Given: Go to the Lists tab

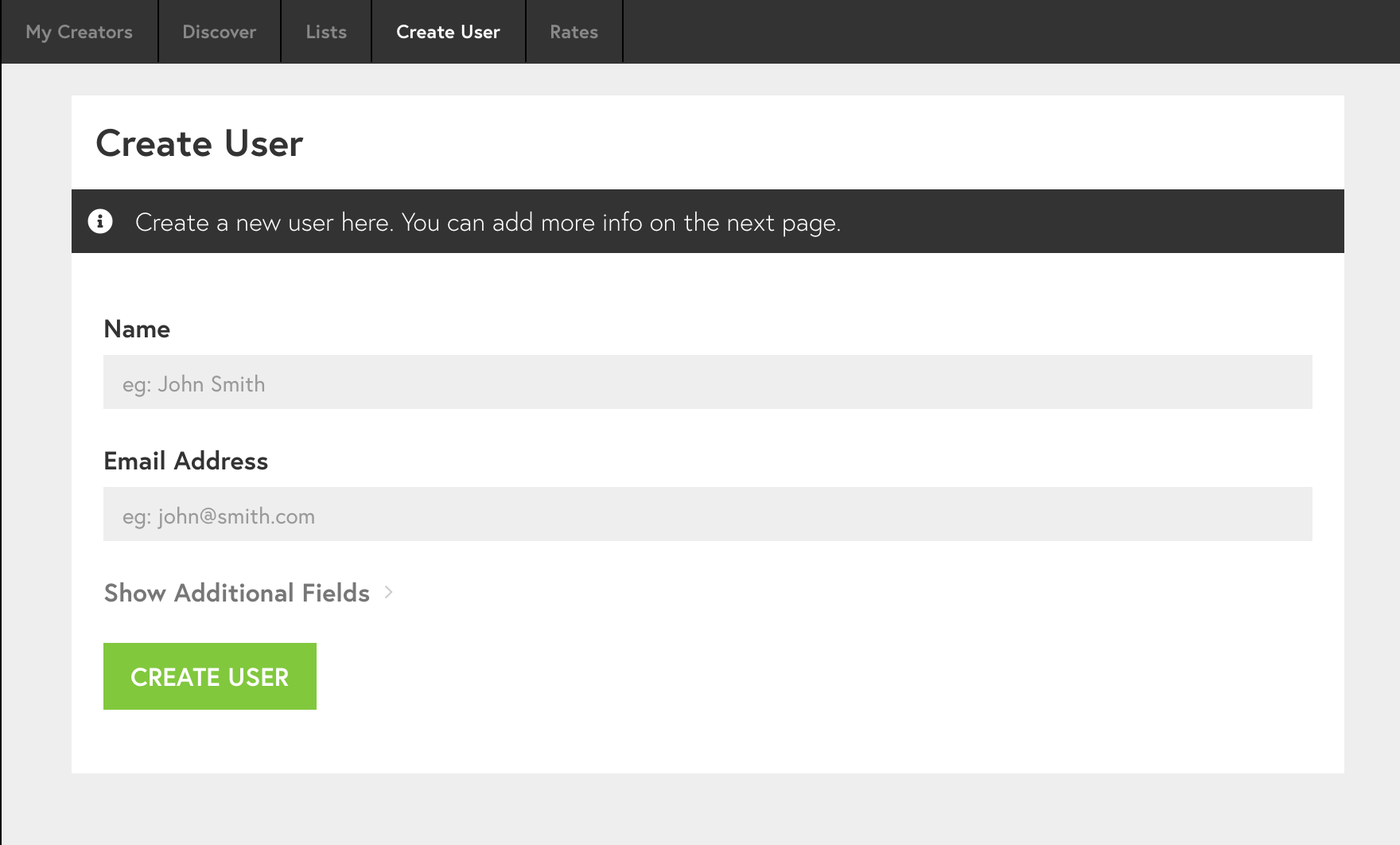Looking at the screenshot, I should 326,32.
